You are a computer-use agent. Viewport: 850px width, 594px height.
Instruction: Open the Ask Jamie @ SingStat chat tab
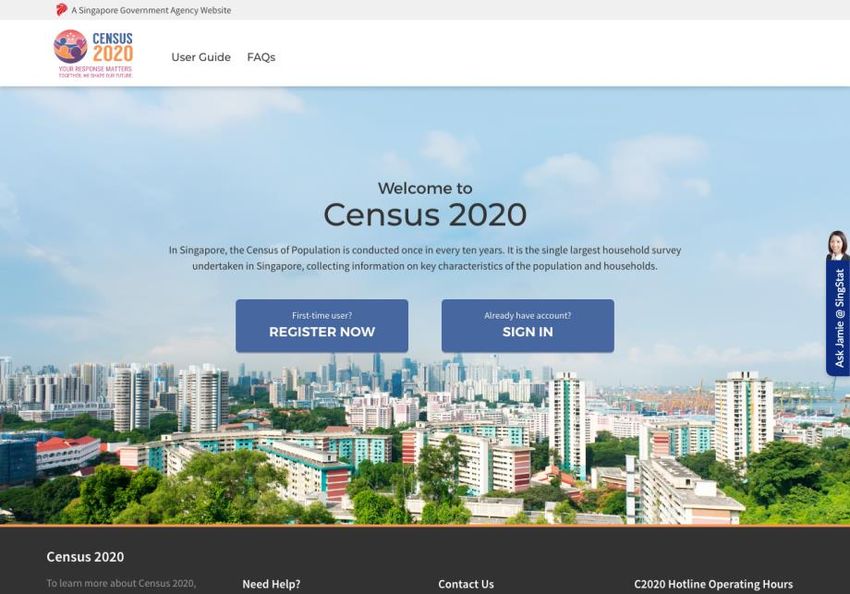tap(838, 317)
